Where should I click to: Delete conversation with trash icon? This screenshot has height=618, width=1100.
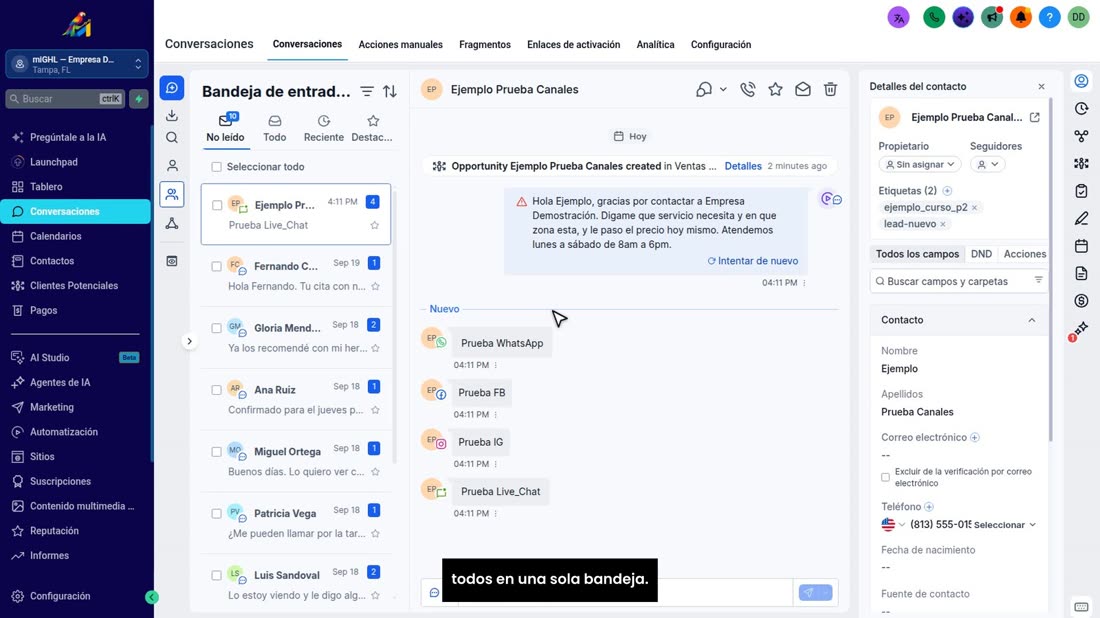pos(830,89)
